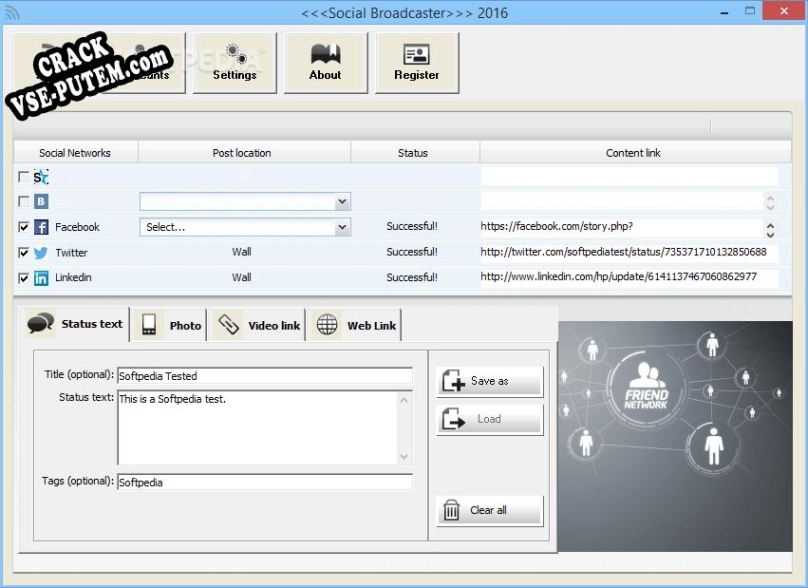Open the B network post location dropdown
The image size is (808, 588).
coord(245,201)
